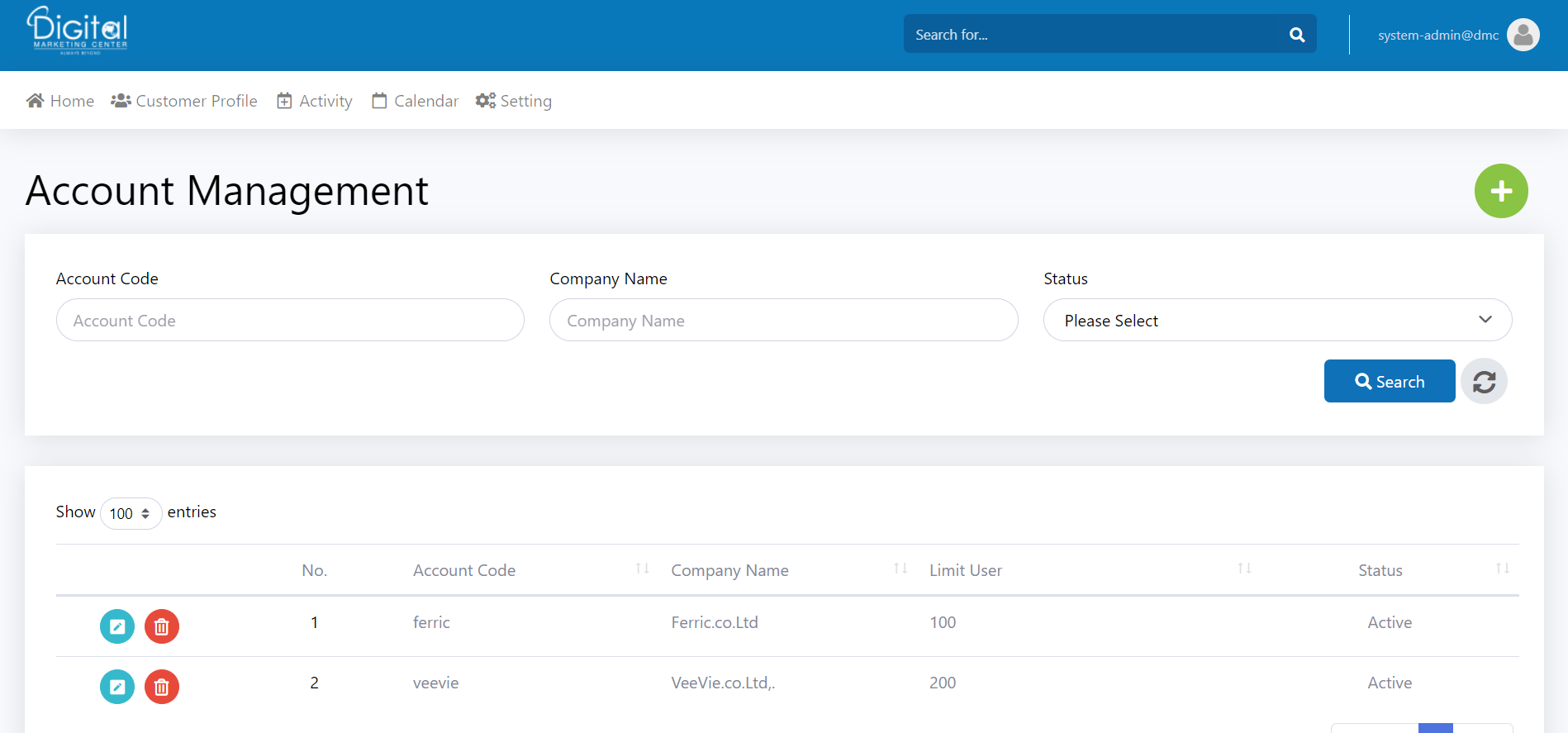Click the system-admin@dmc username link
Viewport: 1568px width, 733px height.
tap(1437, 35)
